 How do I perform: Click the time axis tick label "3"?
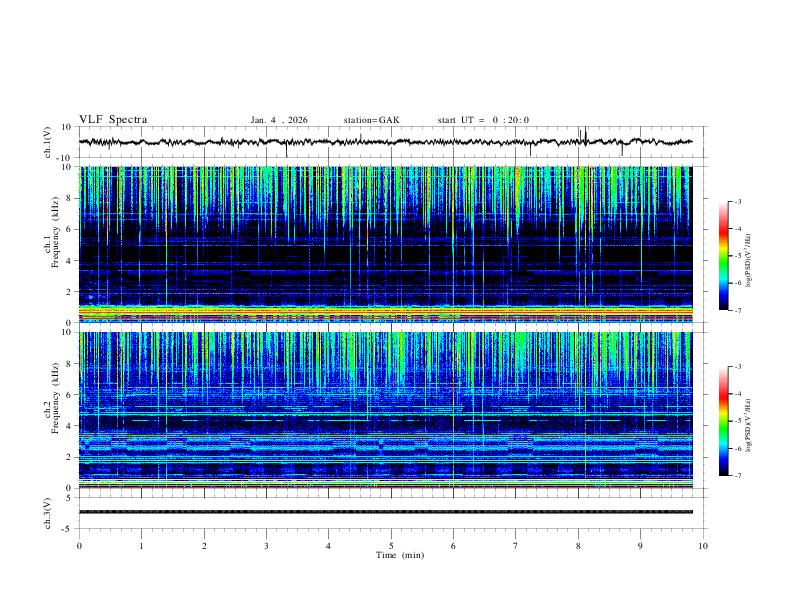tap(266, 546)
